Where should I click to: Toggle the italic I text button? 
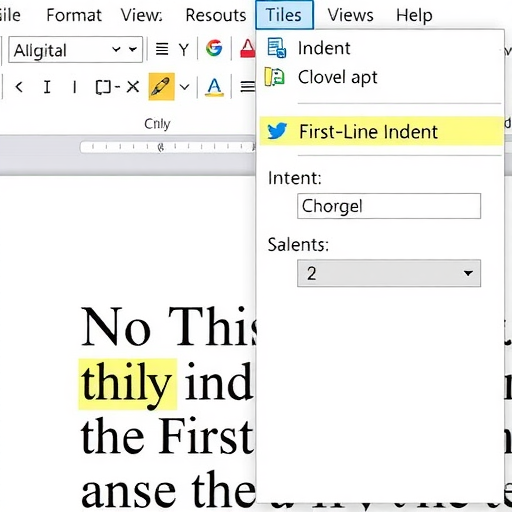tap(47, 87)
